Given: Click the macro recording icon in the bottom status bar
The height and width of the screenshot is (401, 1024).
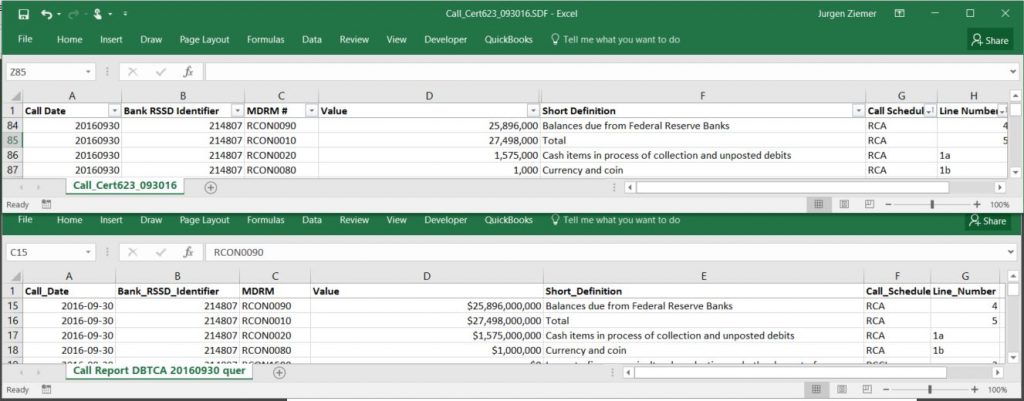Looking at the screenshot, I should (43, 390).
